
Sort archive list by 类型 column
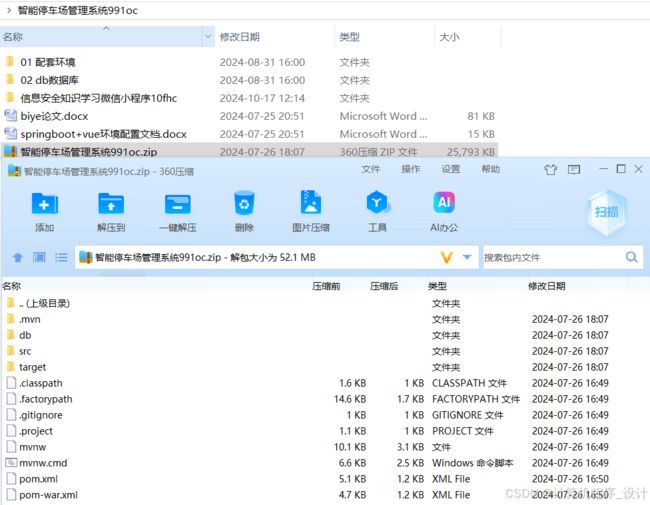pyautogui.click(x=437, y=286)
